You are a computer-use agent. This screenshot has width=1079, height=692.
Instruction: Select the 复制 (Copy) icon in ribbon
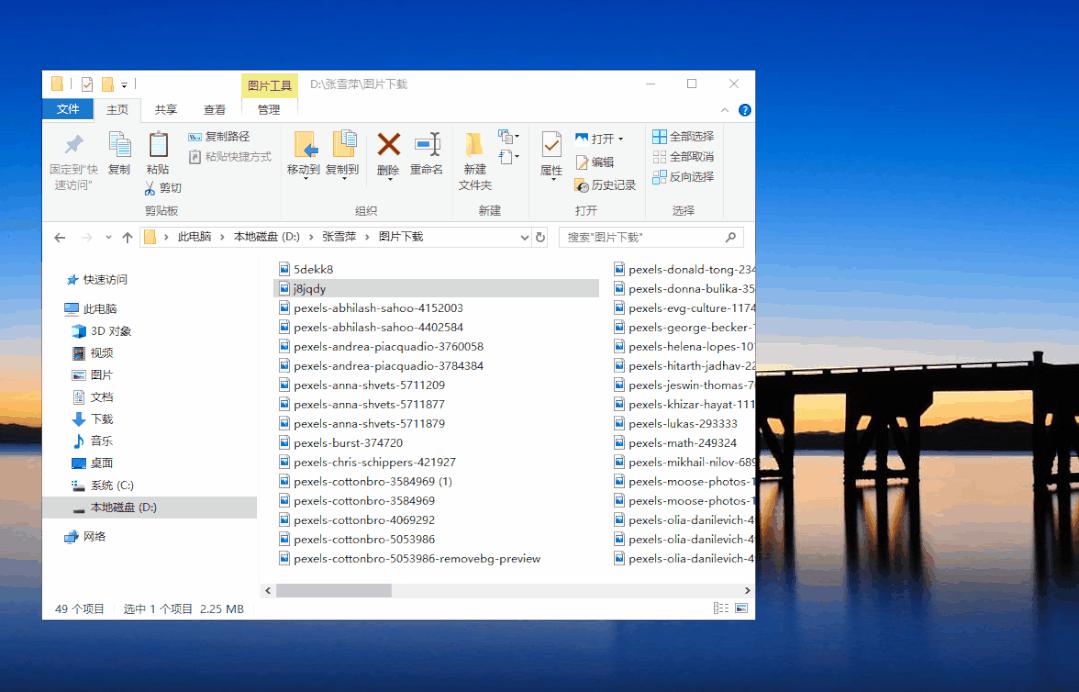pyautogui.click(x=119, y=144)
